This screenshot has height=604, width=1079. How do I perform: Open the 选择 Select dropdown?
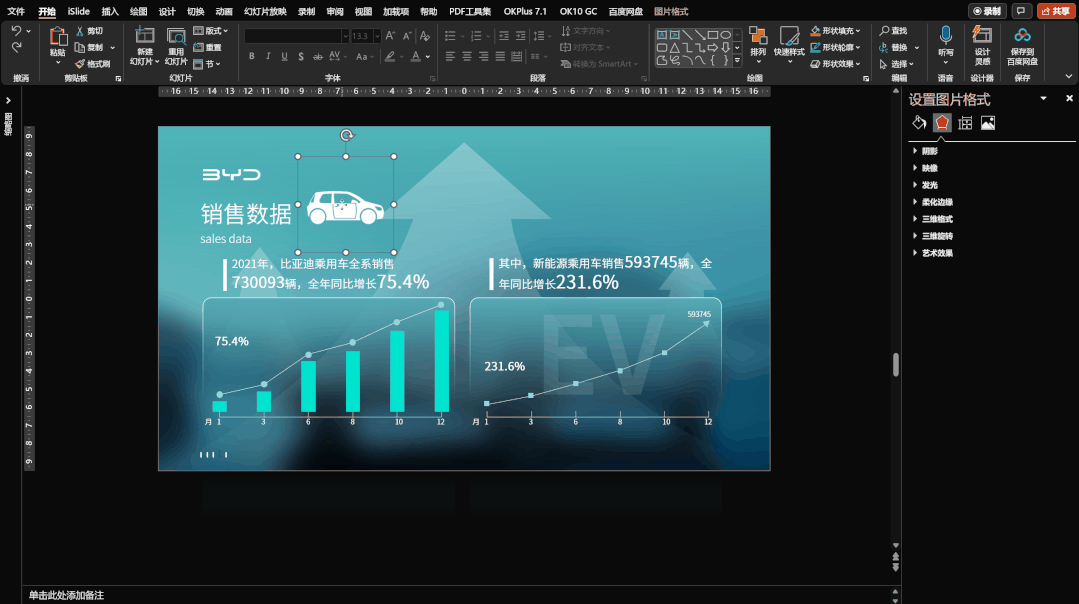(897, 64)
